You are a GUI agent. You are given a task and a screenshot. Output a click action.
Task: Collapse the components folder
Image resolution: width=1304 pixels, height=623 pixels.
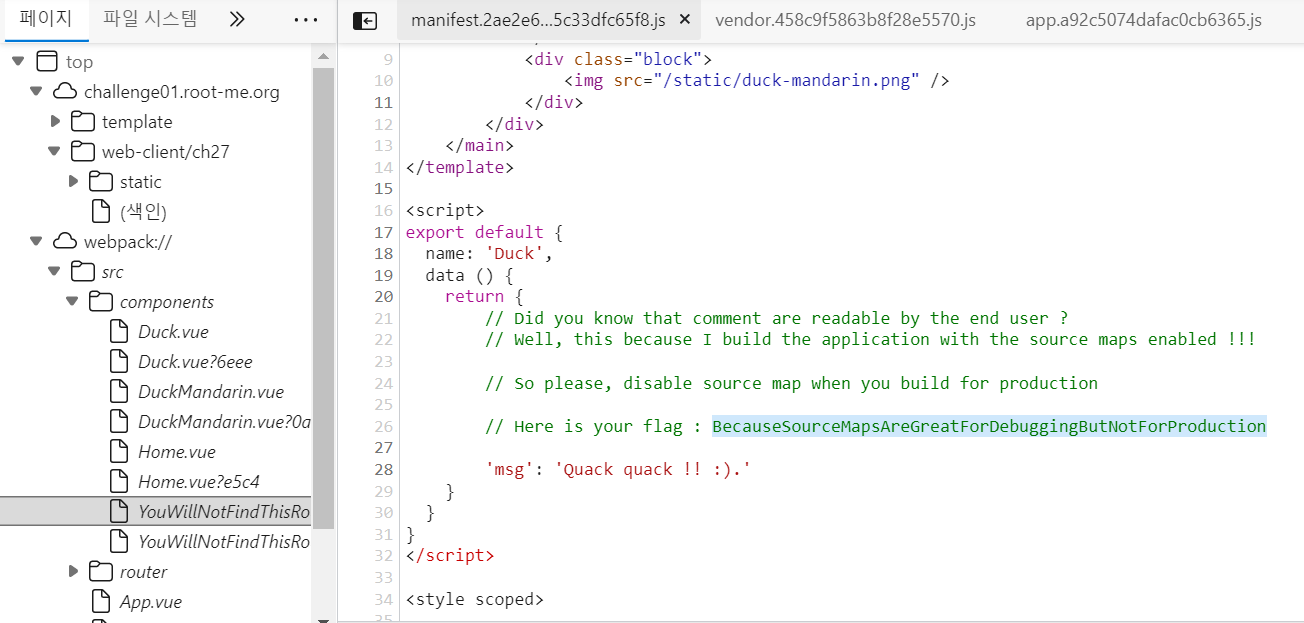[73, 302]
